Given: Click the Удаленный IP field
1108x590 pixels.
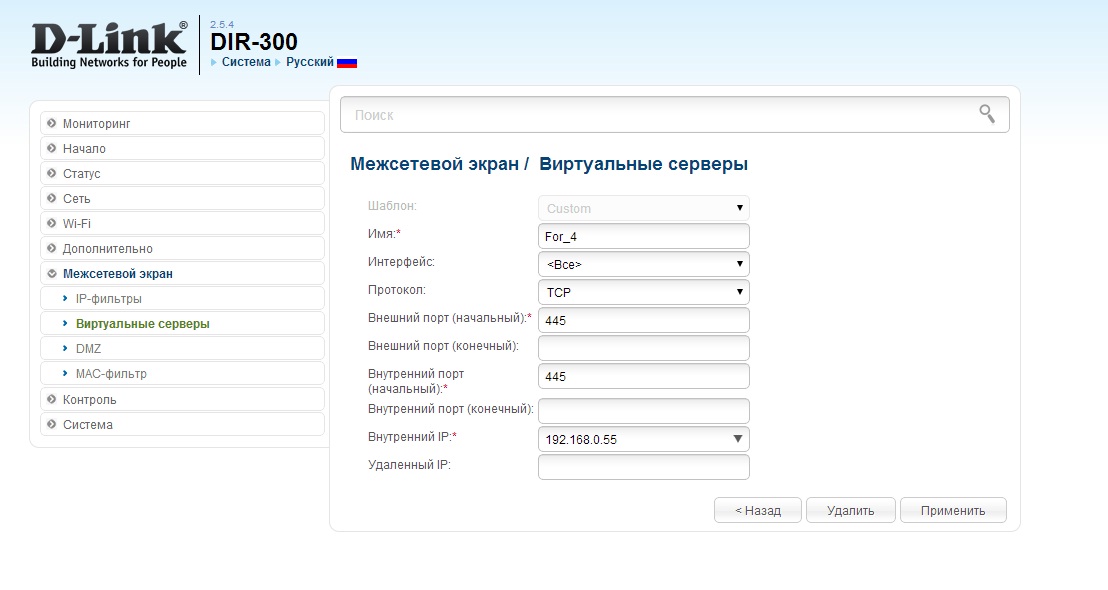Looking at the screenshot, I should click(644, 466).
